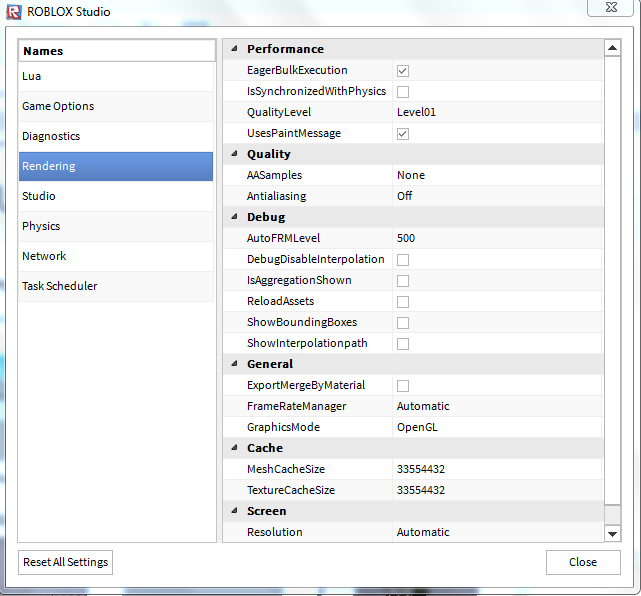The width and height of the screenshot is (641, 596).
Task: Collapse the Screen section arrow
Action: point(235,511)
